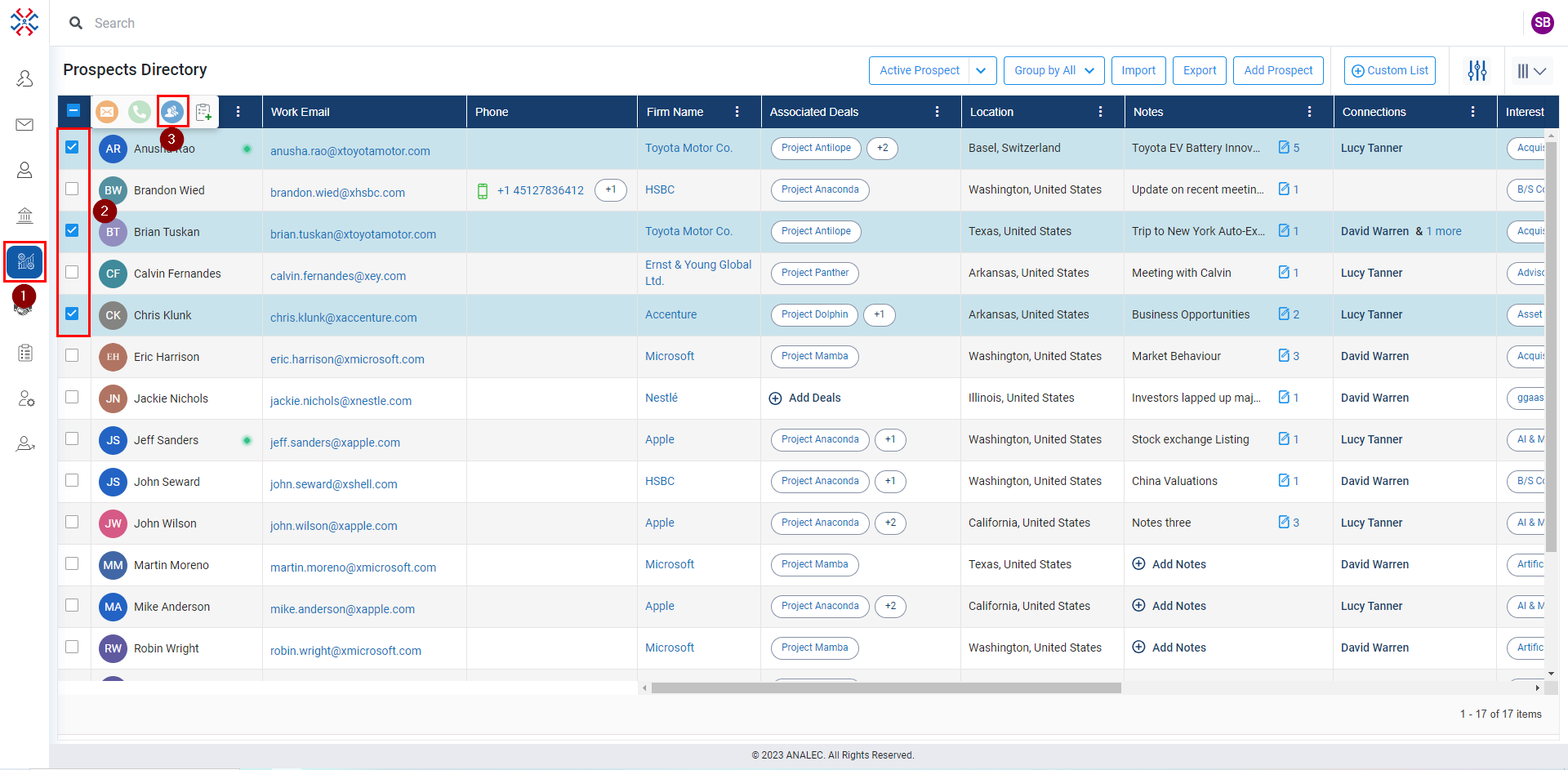The height and width of the screenshot is (770, 1568).
Task: Check the Calvin Fernandes row checkbox
Action: [72, 272]
